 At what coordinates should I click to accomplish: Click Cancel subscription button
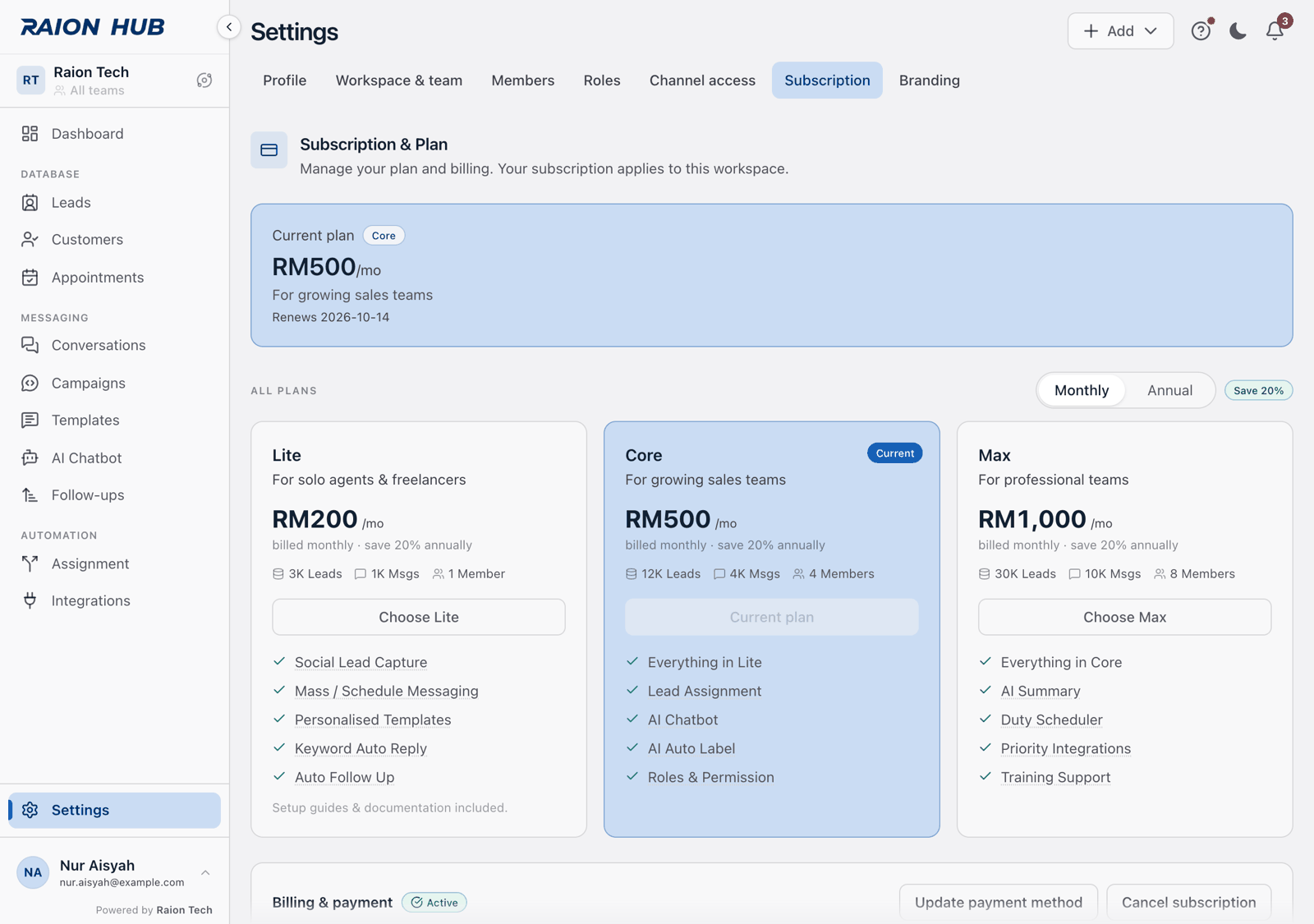(1189, 903)
